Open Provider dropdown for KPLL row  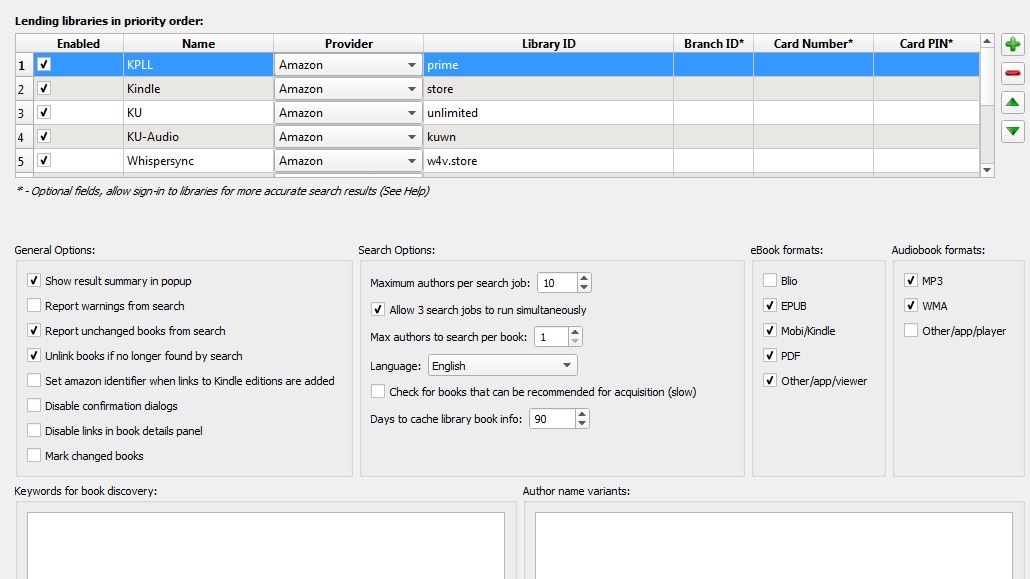[348, 64]
